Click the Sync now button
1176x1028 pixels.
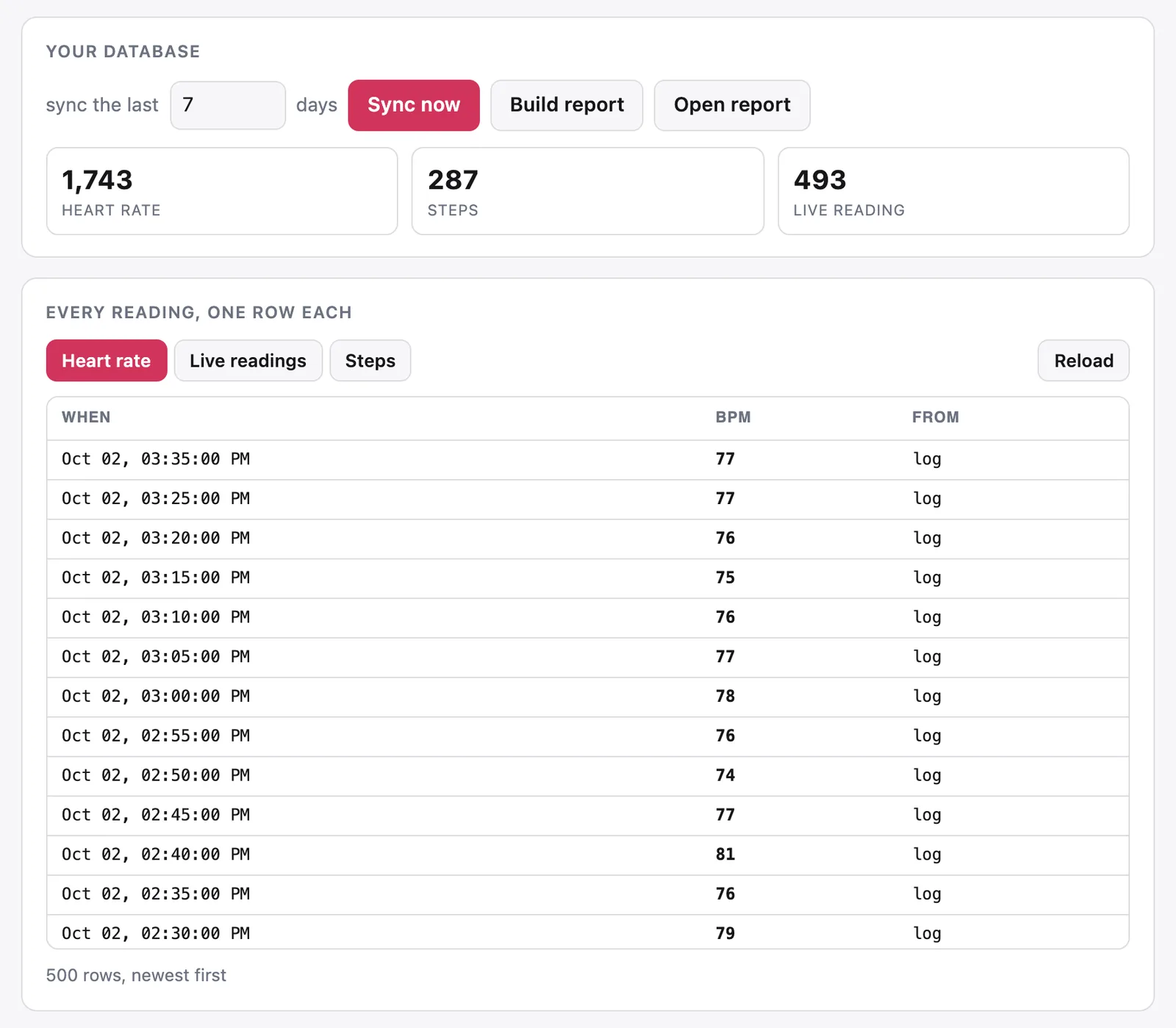414,105
